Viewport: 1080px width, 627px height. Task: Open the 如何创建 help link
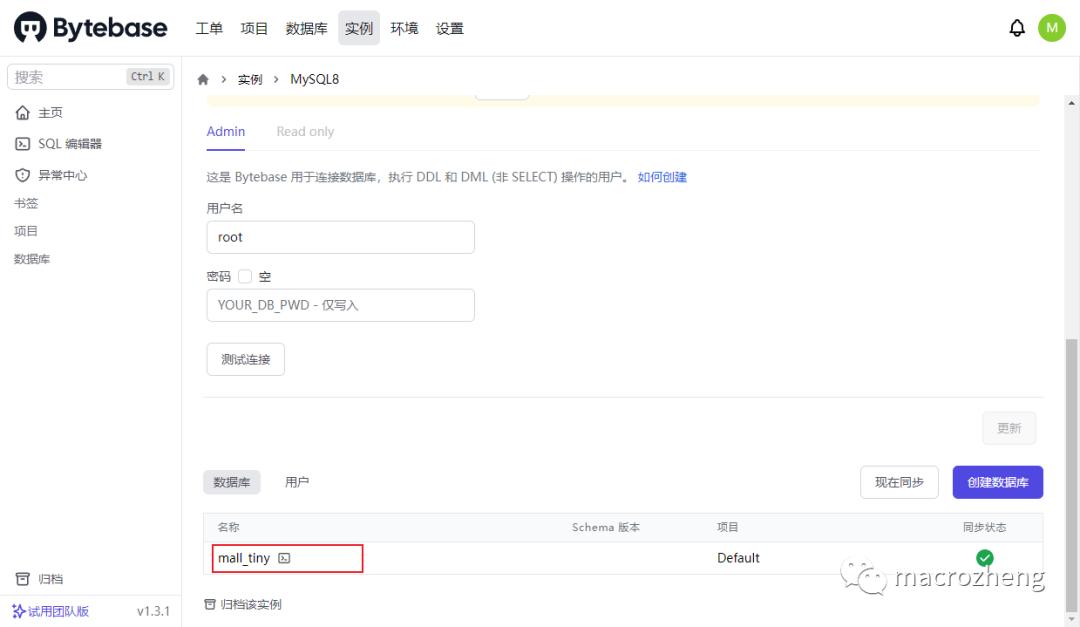pyautogui.click(x=662, y=177)
